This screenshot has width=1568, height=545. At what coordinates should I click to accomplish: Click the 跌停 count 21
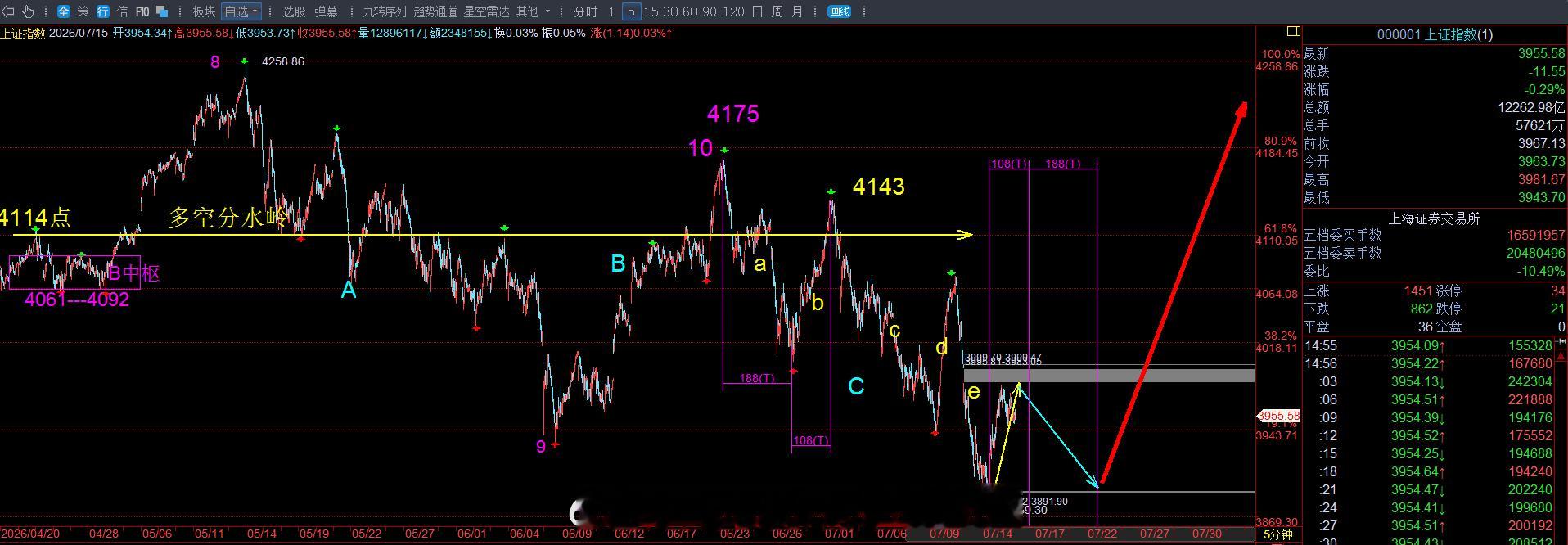pyautogui.click(x=1557, y=309)
